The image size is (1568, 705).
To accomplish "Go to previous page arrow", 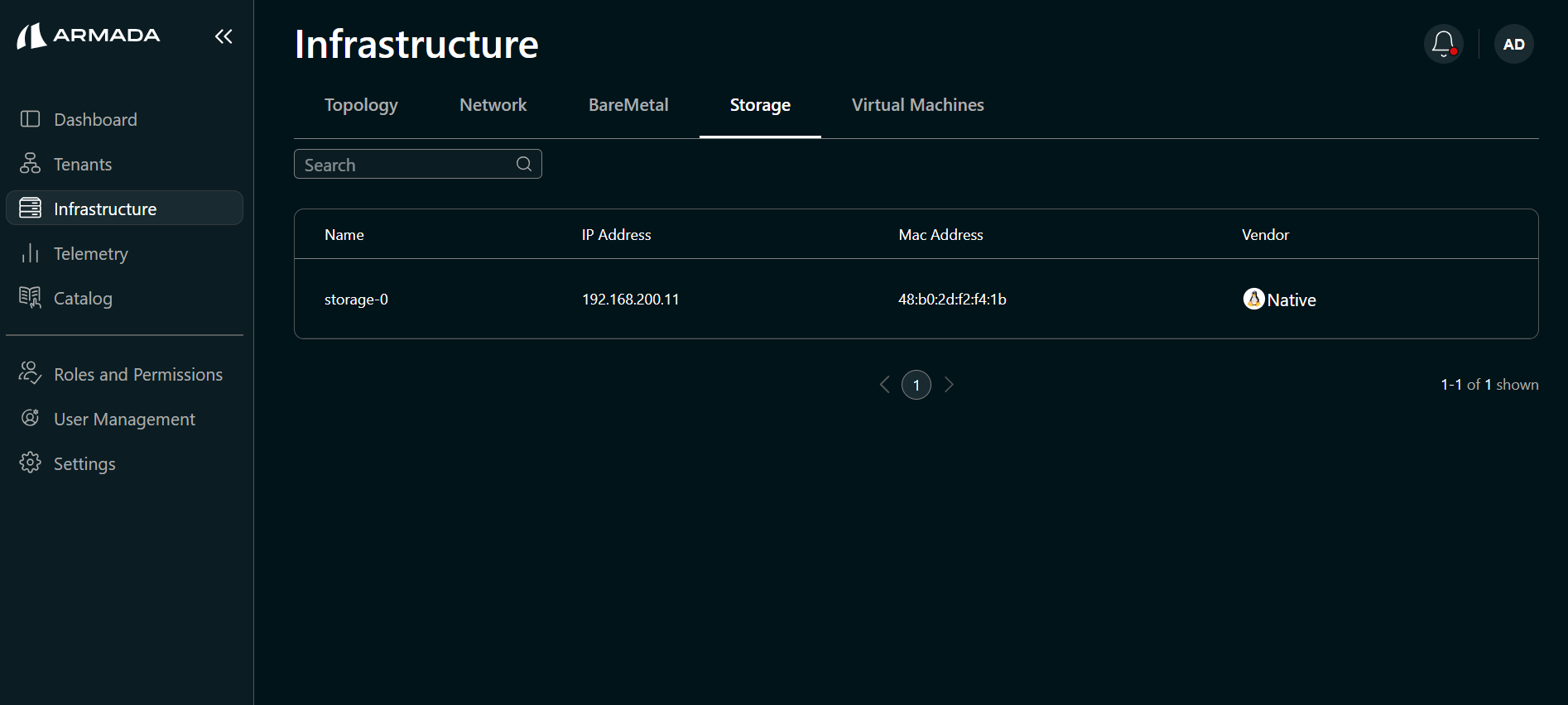I will coord(884,385).
